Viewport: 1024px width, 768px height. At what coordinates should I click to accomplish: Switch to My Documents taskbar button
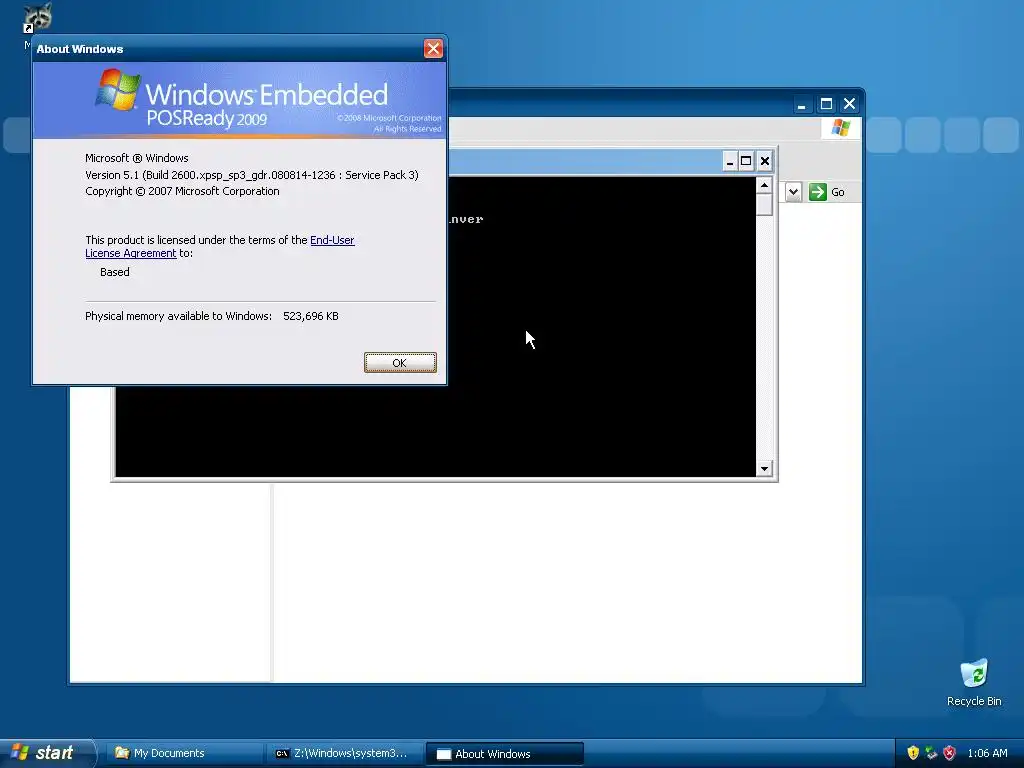(185, 753)
